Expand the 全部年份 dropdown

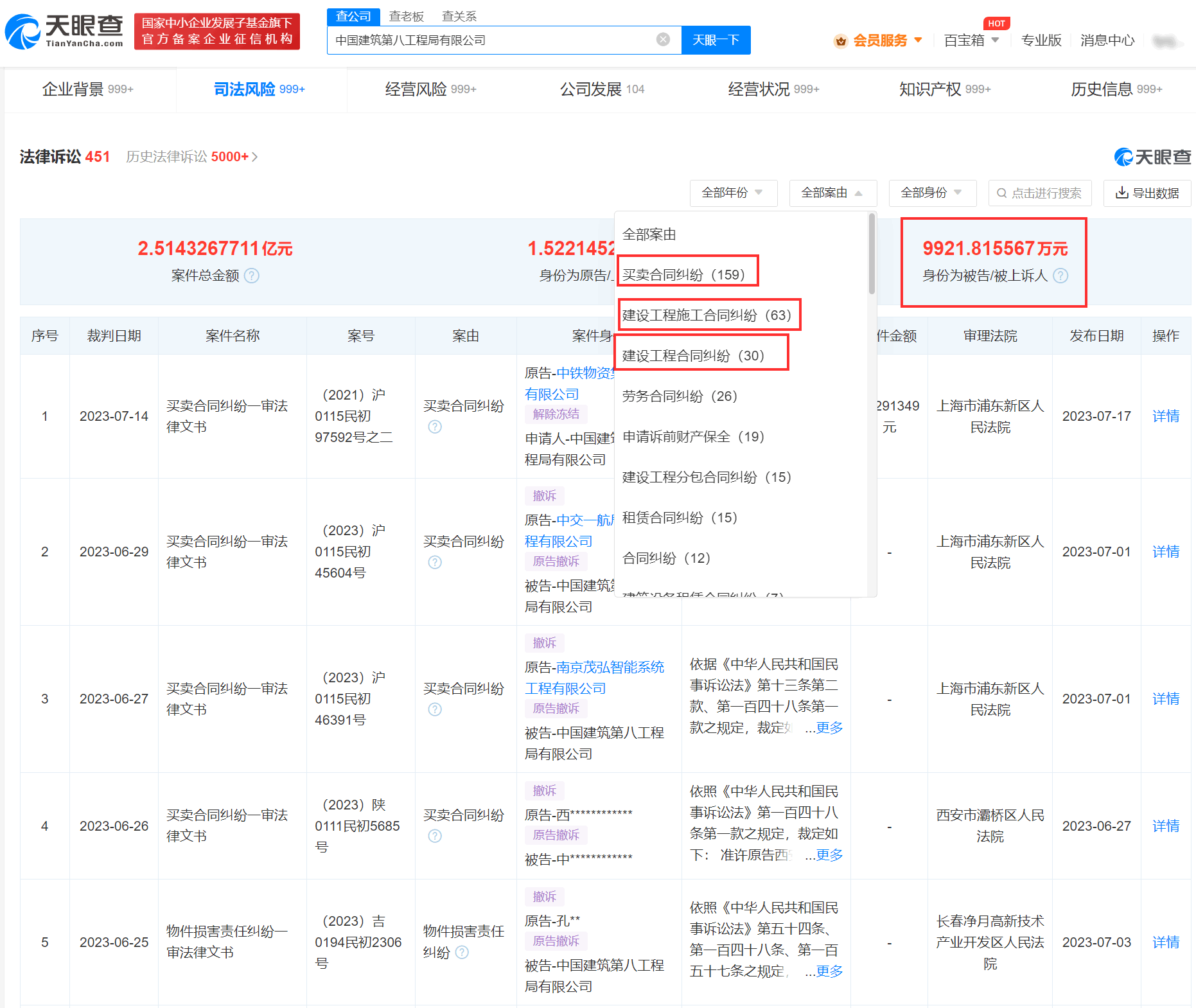coord(734,193)
